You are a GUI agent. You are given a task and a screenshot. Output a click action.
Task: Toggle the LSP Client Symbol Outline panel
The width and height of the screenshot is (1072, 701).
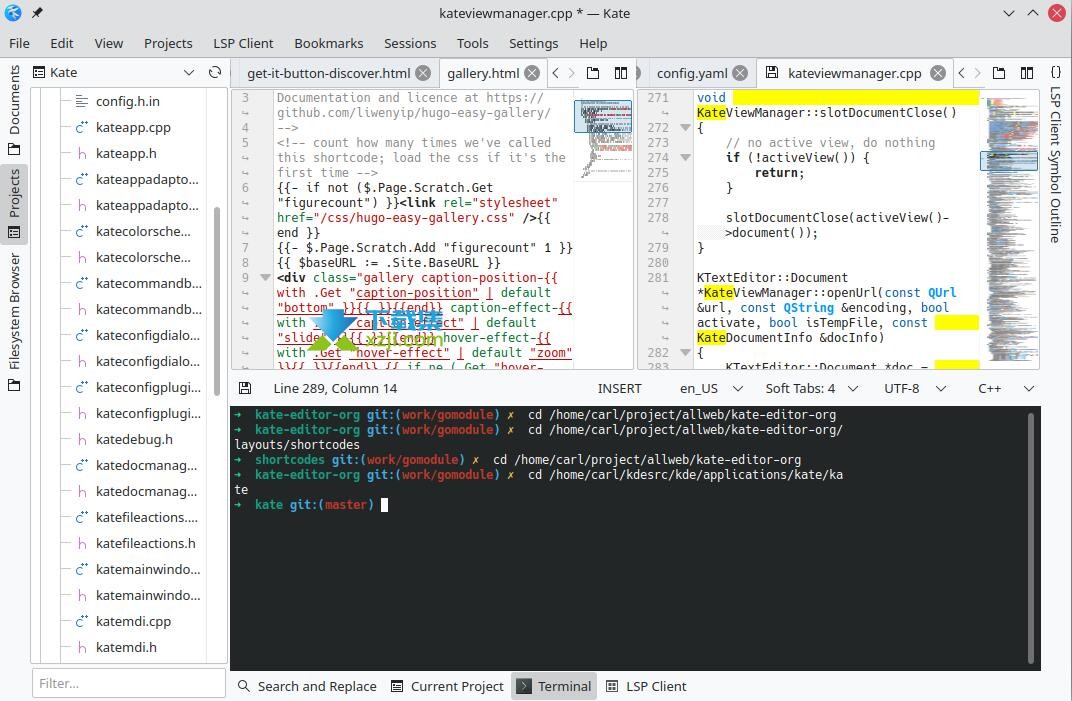click(1056, 155)
